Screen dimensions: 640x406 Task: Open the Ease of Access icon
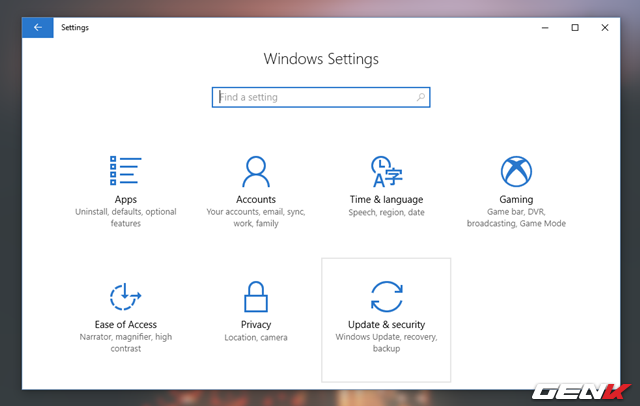click(x=125, y=297)
